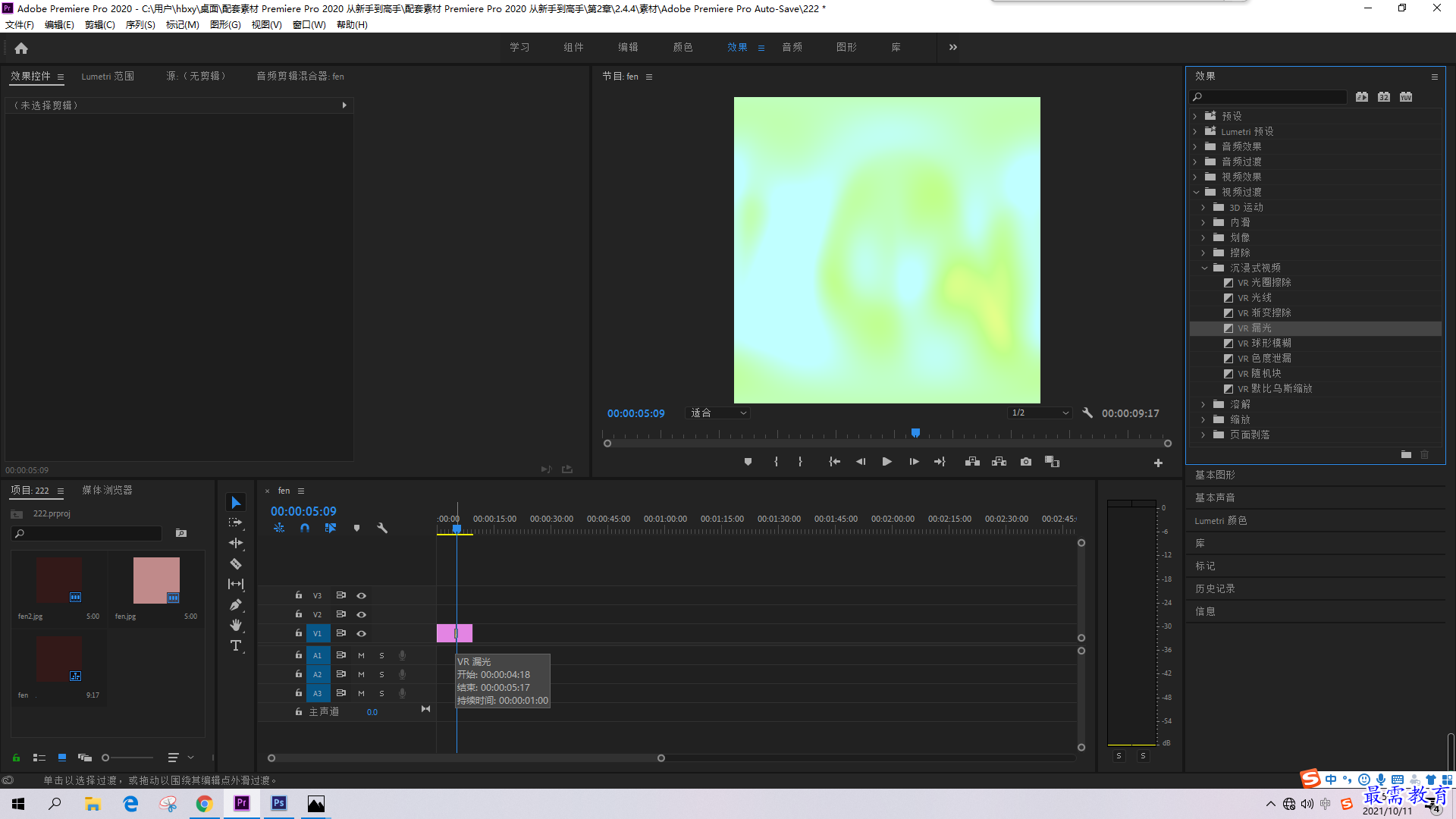
Task: Select the Hand tool
Action: pyautogui.click(x=236, y=625)
